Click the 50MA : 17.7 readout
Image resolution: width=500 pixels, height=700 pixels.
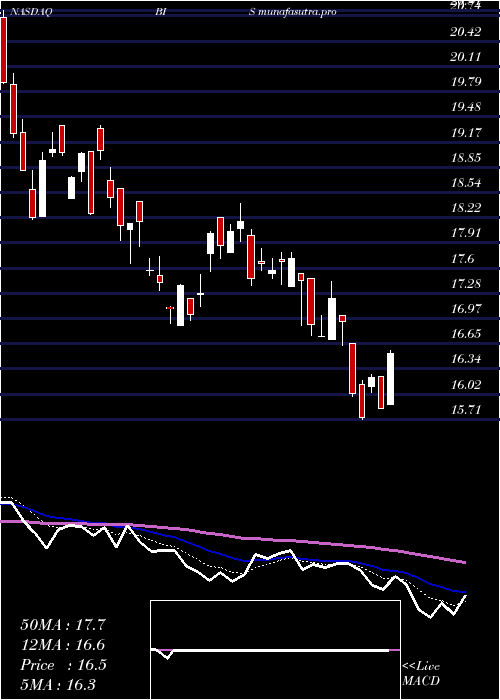[x=63, y=625]
